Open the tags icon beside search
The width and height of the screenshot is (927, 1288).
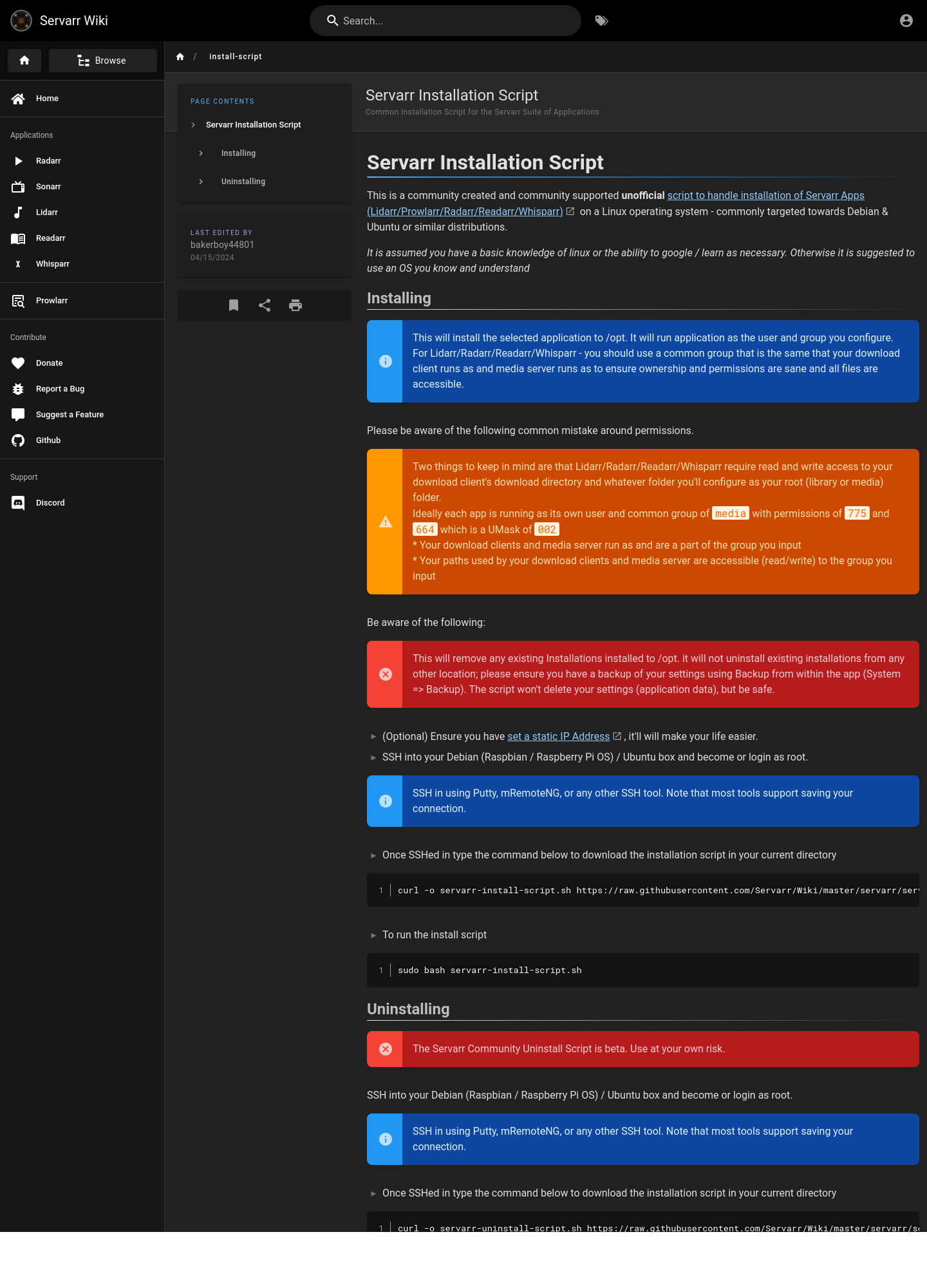pyautogui.click(x=602, y=21)
